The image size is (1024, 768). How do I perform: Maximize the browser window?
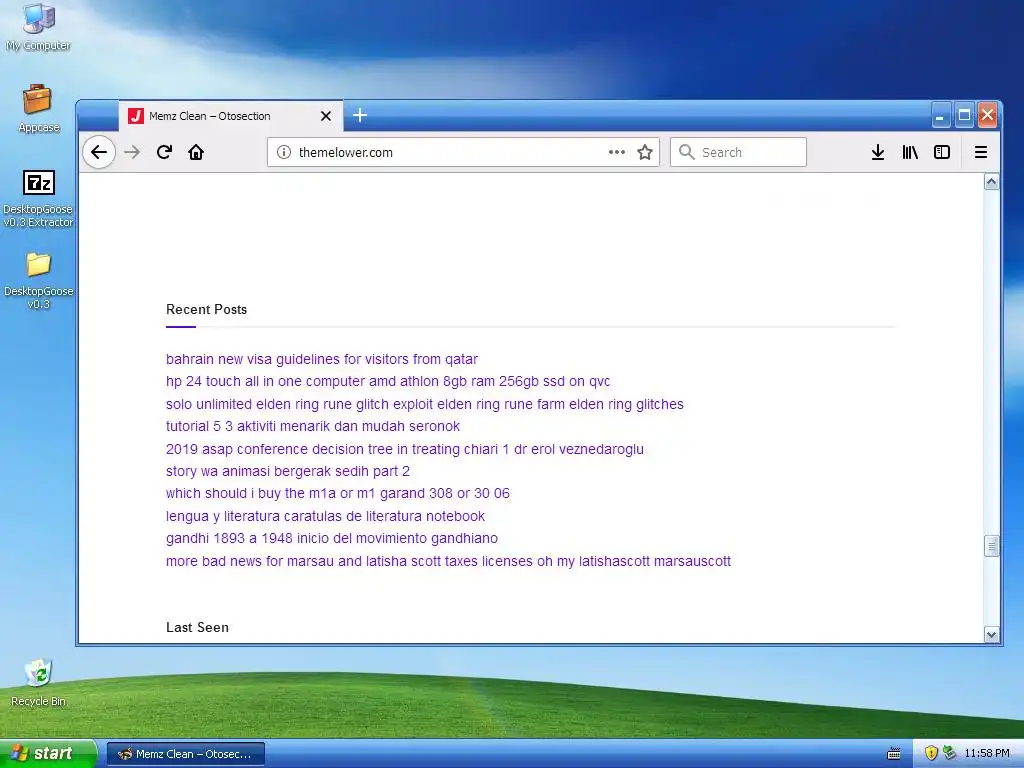[x=964, y=116]
